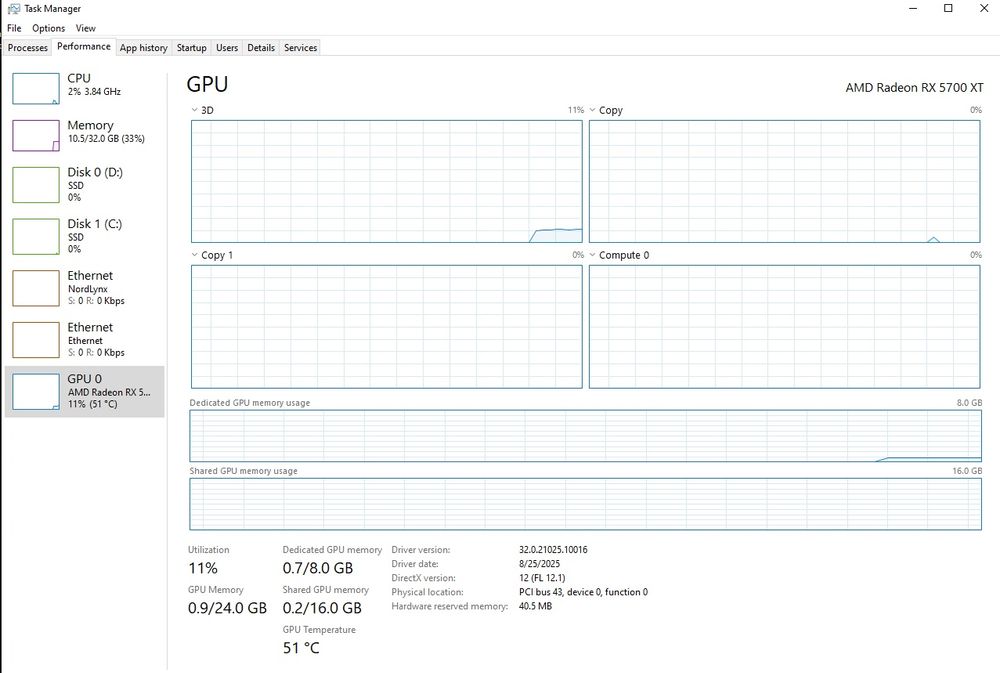The height and width of the screenshot is (673, 1000).
Task: Click 'PCI bus 43, device 0, function 0'
Action: tap(583, 592)
